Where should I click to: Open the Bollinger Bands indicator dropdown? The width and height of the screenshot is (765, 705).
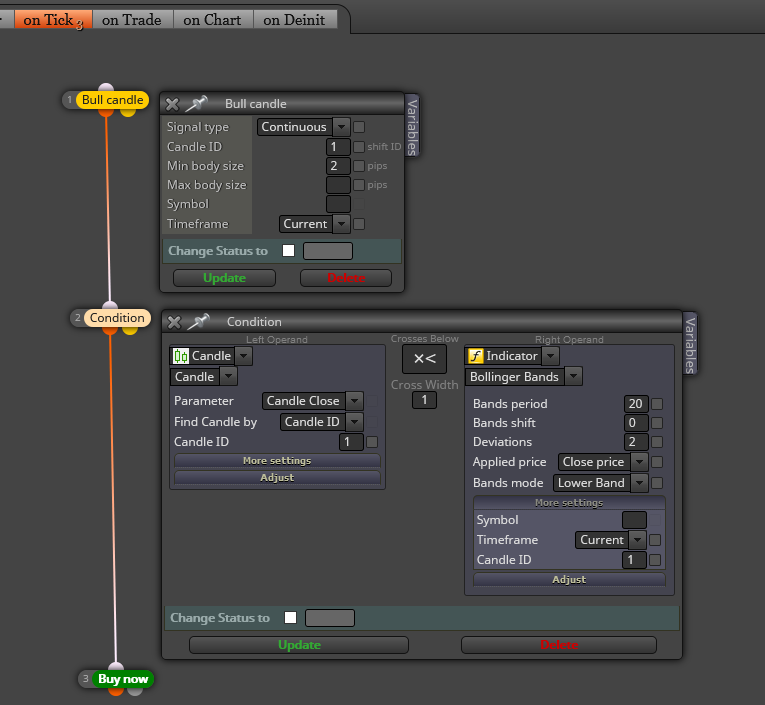pyautogui.click(x=523, y=377)
